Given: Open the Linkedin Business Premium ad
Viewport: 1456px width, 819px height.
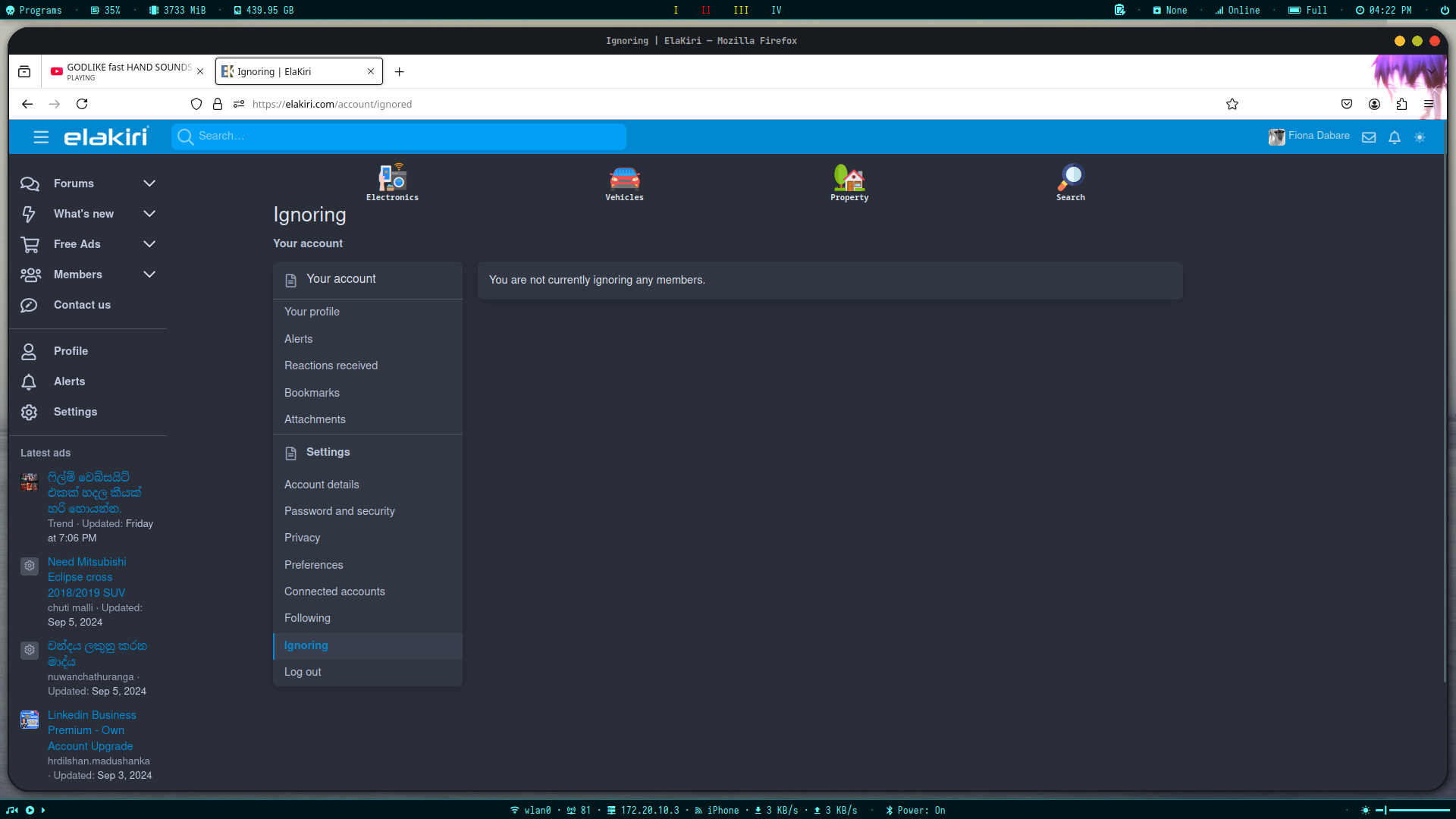Looking at the screenshot, I should point(92,730).
